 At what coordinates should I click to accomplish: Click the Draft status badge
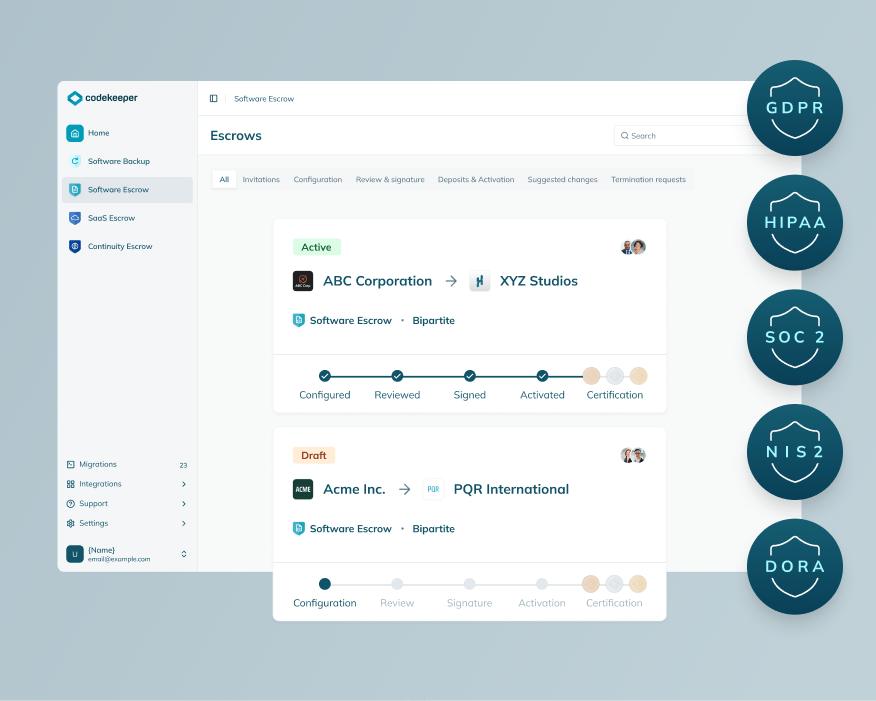coord(314,455)
